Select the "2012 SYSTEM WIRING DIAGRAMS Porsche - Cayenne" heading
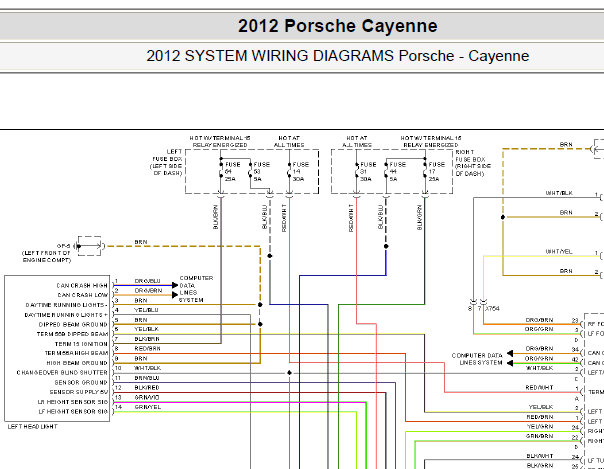 point(337,56)
